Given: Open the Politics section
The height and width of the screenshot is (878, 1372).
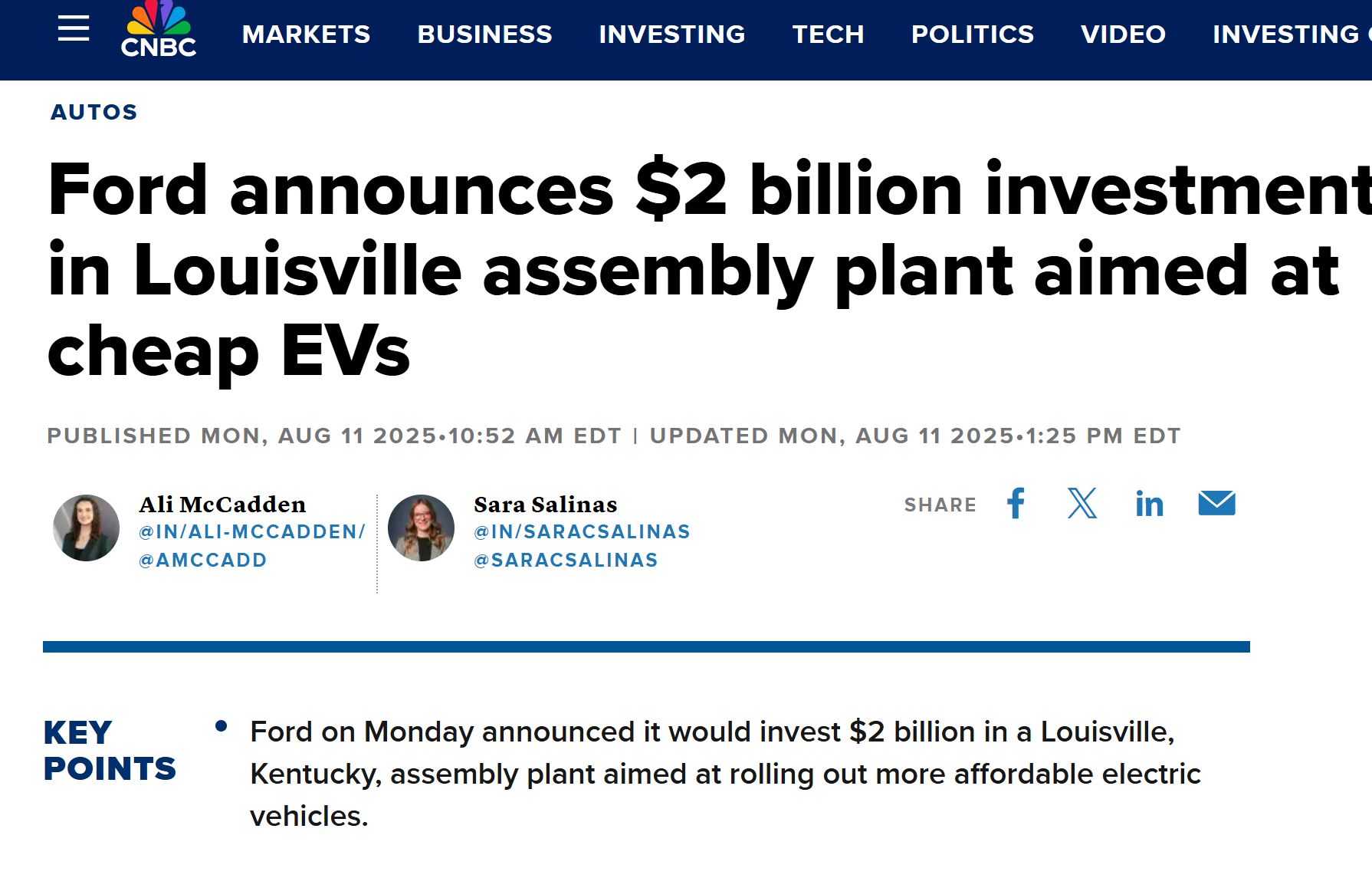Looking at the screenshot, I should pyautogui.click(x=972, y=35).
